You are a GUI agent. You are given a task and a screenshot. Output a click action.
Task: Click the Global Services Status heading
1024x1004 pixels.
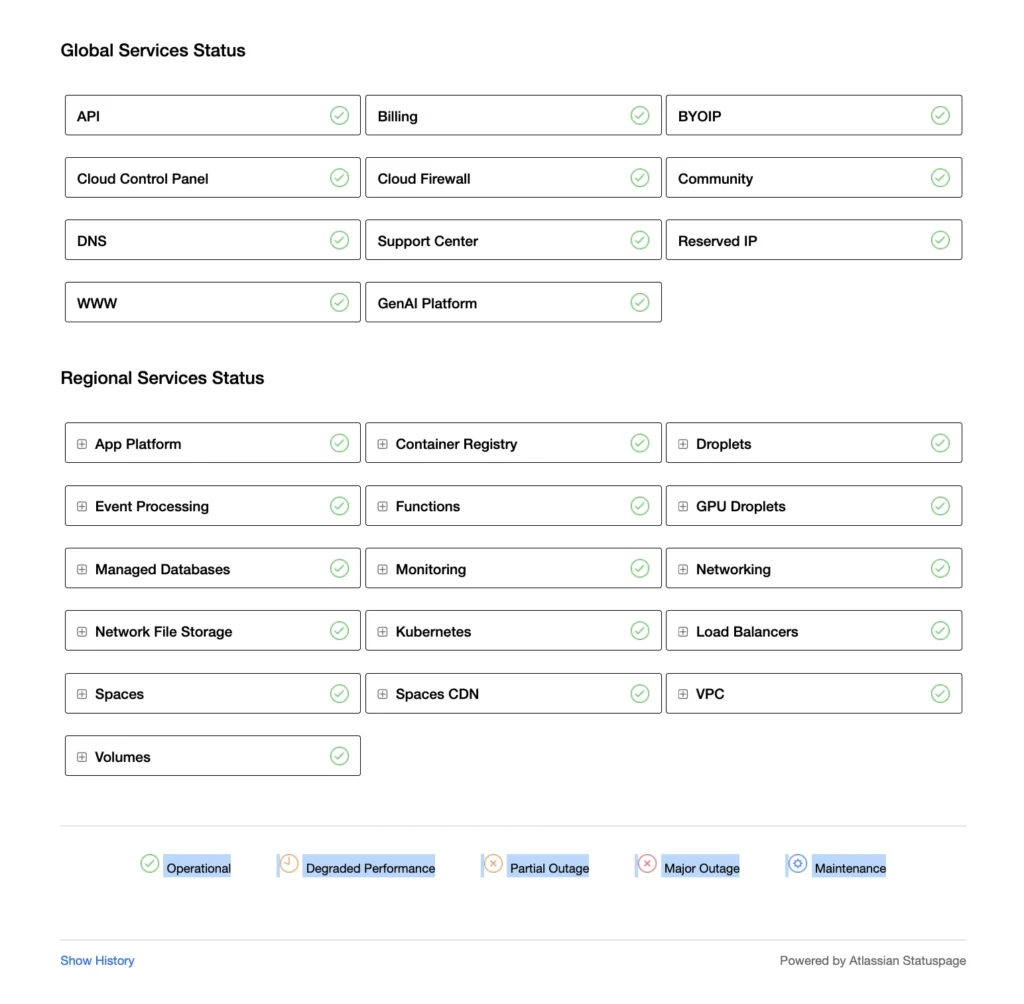153,50
